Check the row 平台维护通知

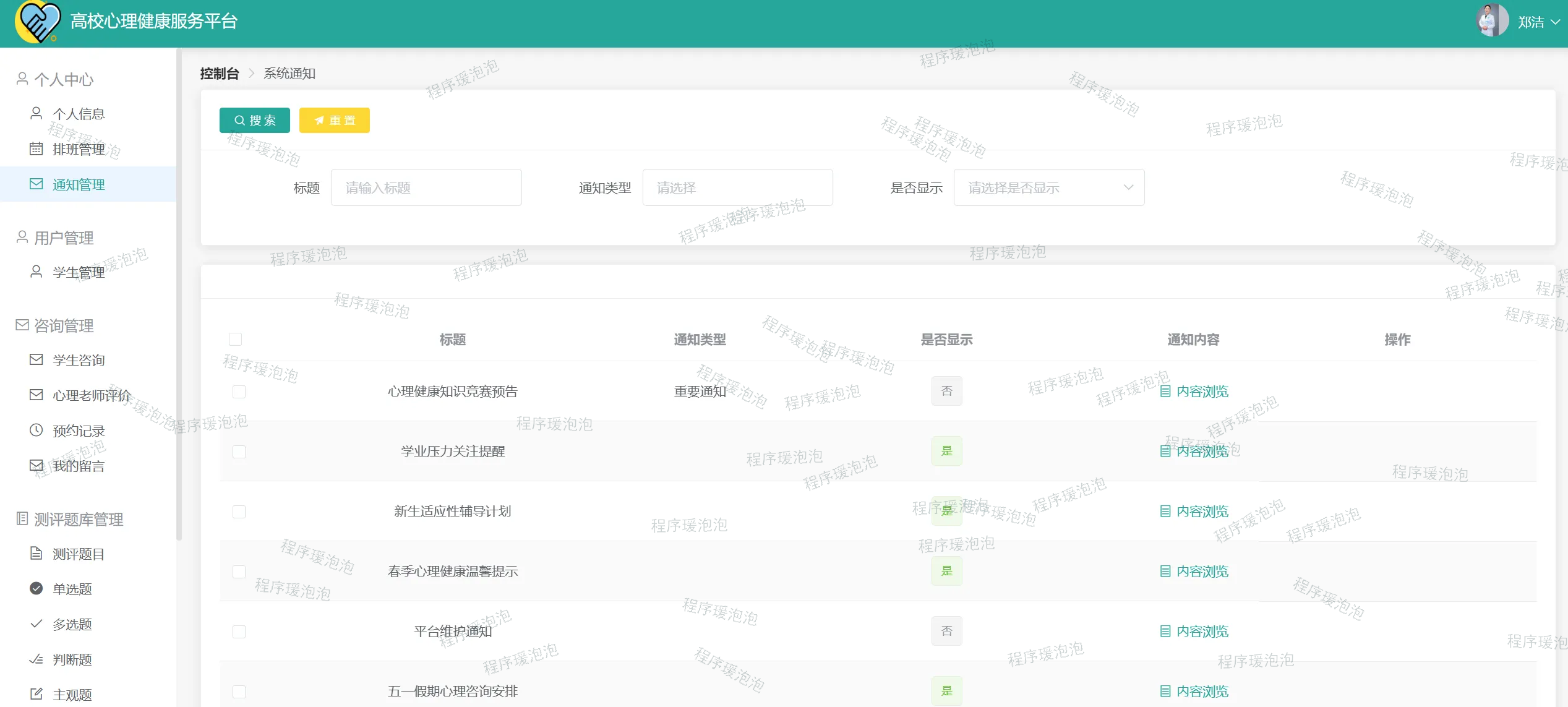pyautogui.click(x=239, y=632)
